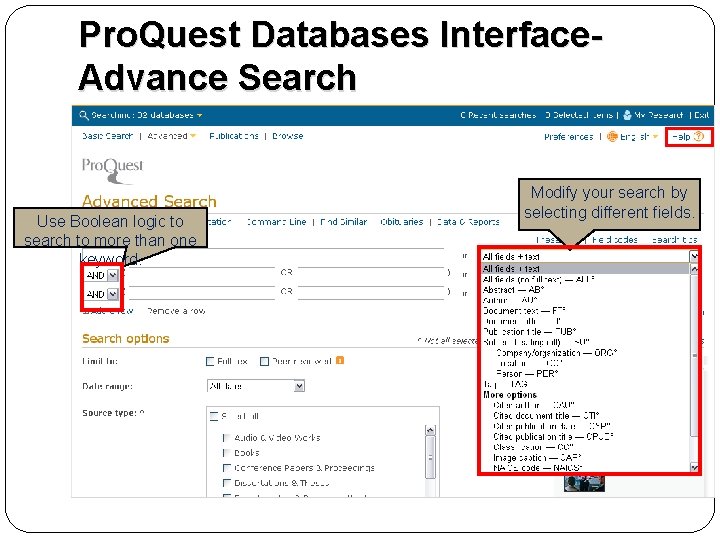The width and height of the screenshot is (720, 540).
Task: Toggle the Select all source types checkbox
Action: coord(214,416)
